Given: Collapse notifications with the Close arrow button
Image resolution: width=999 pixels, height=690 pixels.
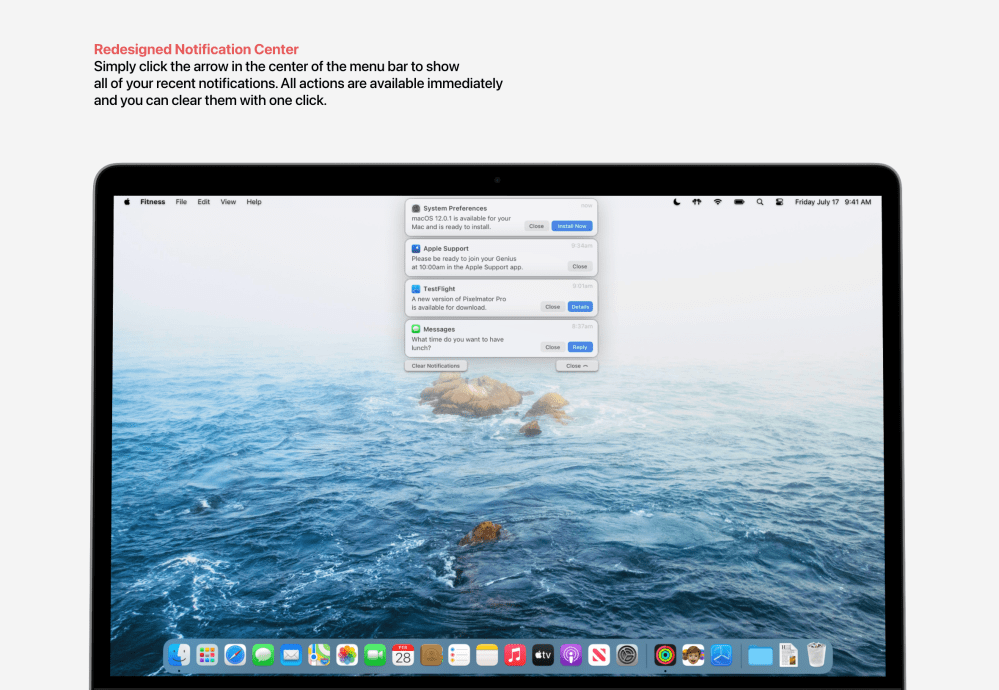Looking at the screenshot, I should click(x=577, y=366).
